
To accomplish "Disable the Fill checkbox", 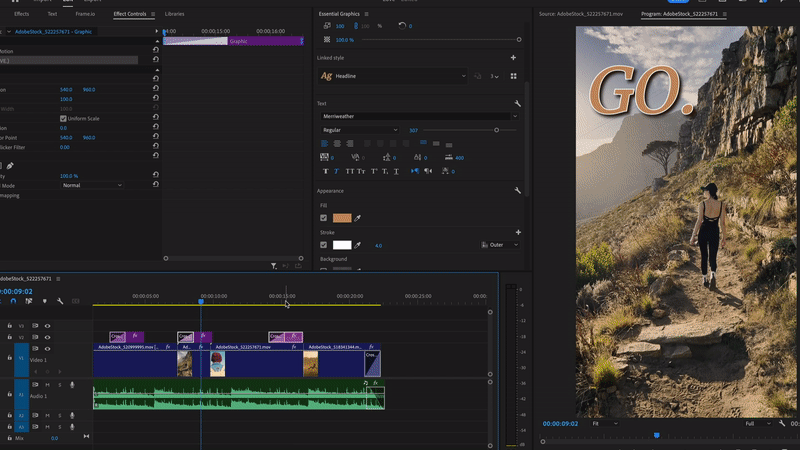I will pyautogui.click(x=323, y=217).
